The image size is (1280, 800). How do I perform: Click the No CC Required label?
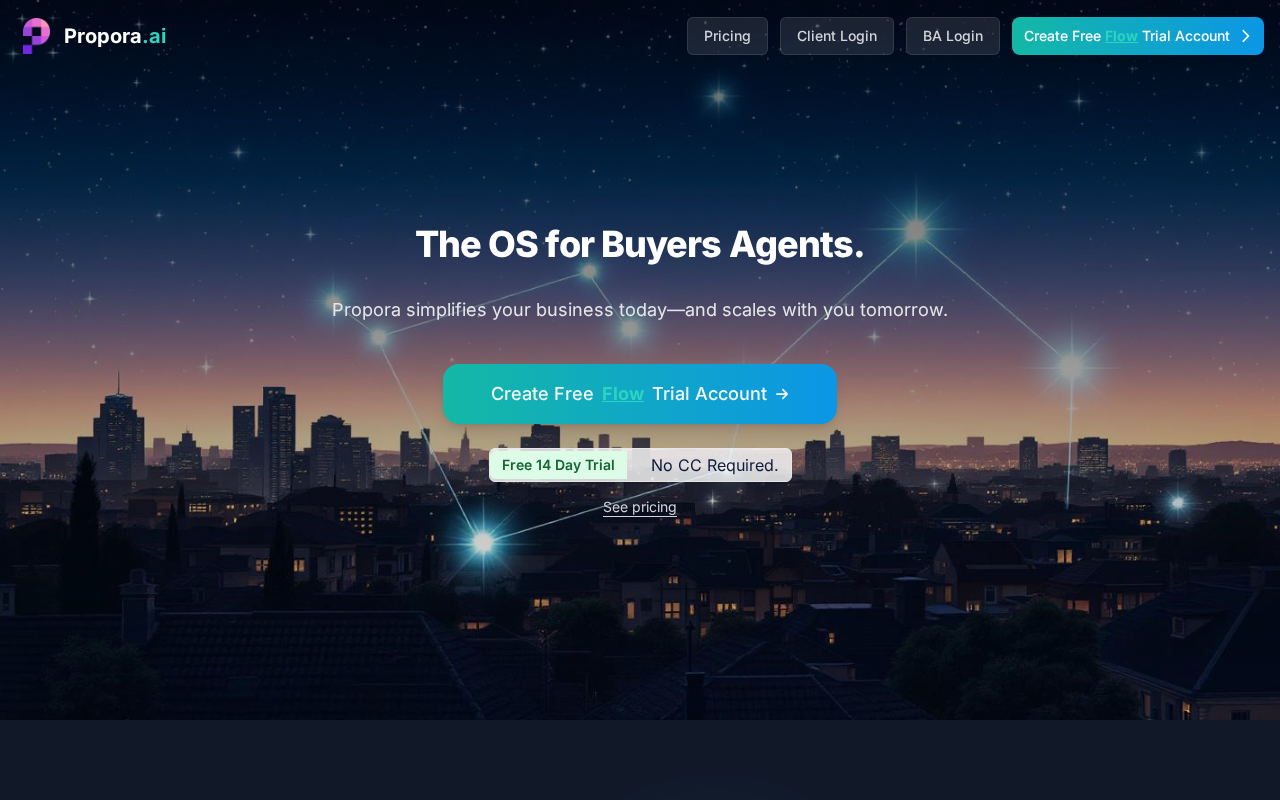point(714,465)
